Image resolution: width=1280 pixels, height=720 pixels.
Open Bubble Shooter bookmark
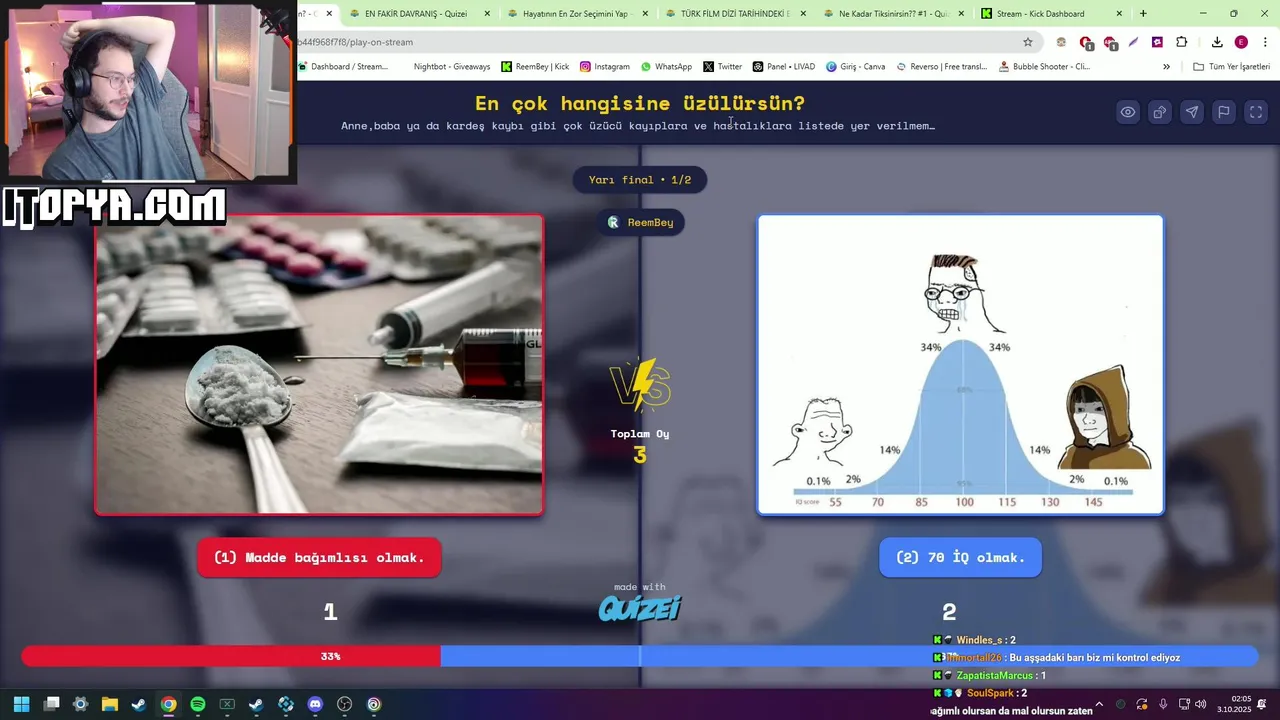(1044, 67)
